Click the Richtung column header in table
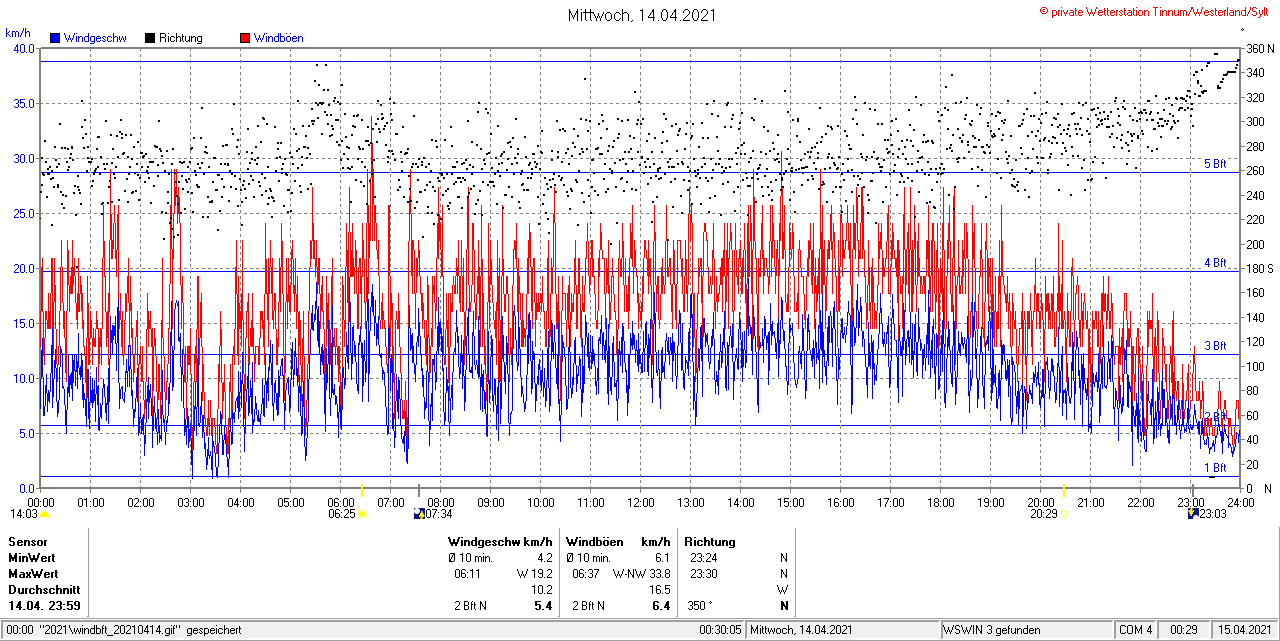Image resolution: width=1280 pixels, height=641 pixels. click(709, 541)
